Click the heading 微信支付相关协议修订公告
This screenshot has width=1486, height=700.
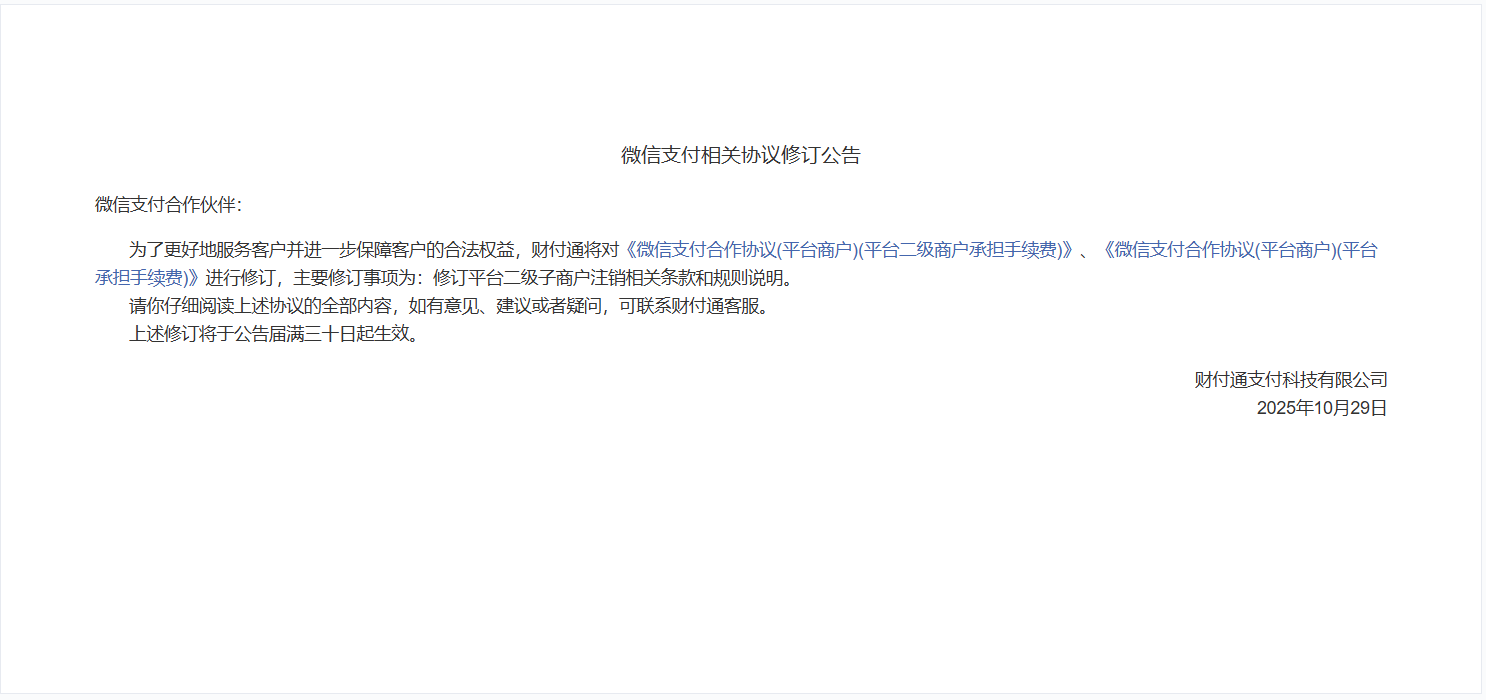click(x=741, y=155)
